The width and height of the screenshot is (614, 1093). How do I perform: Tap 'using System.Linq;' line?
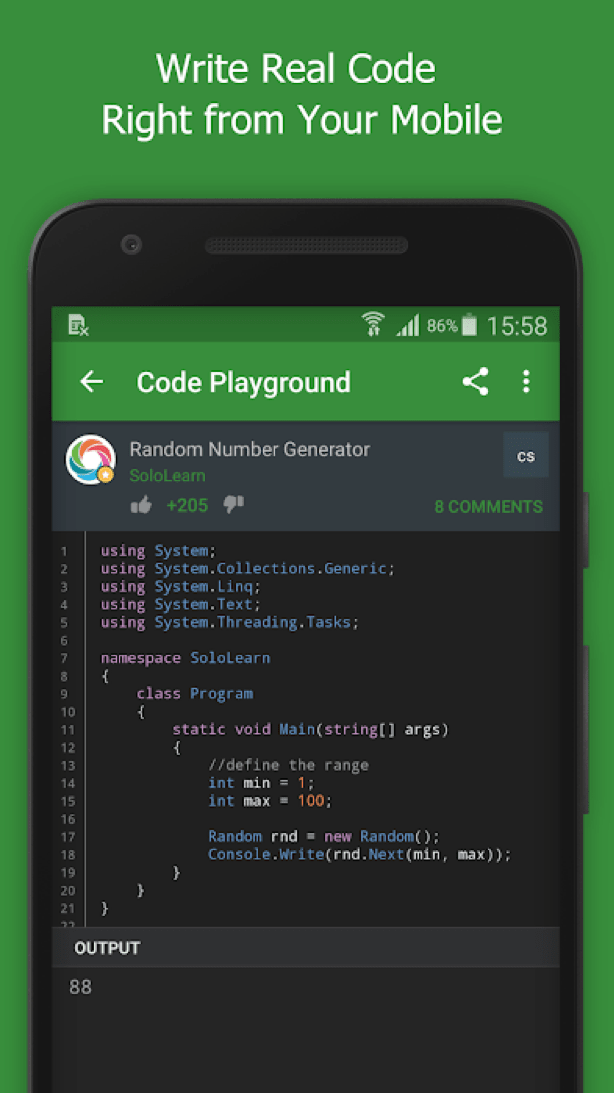point(181,586)
